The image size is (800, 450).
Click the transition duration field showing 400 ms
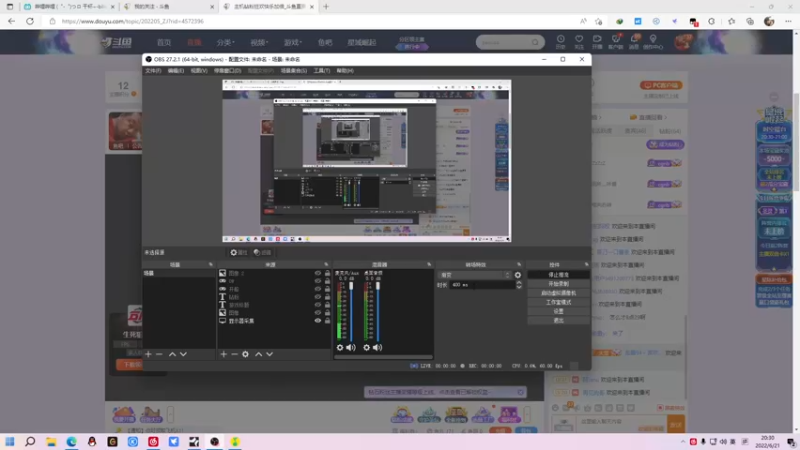click(x=482, y=285)
